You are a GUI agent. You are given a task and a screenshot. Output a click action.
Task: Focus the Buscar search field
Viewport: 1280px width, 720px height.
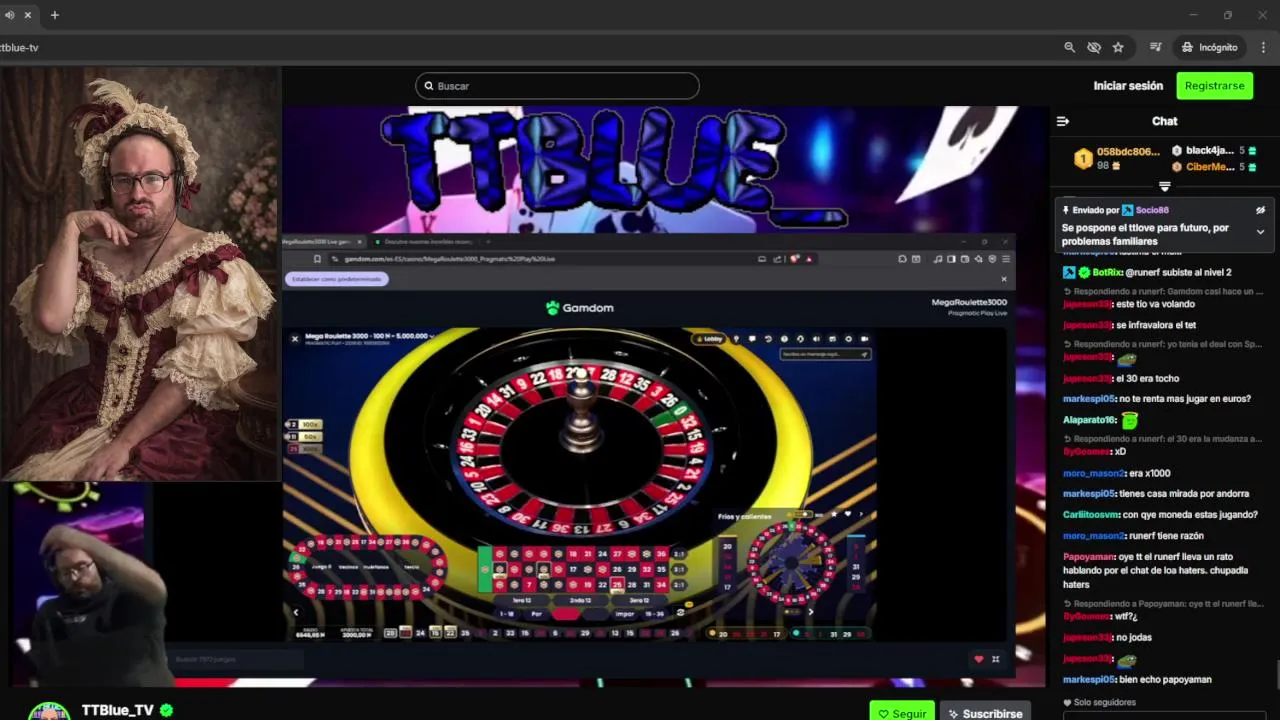tap(557, 86)
